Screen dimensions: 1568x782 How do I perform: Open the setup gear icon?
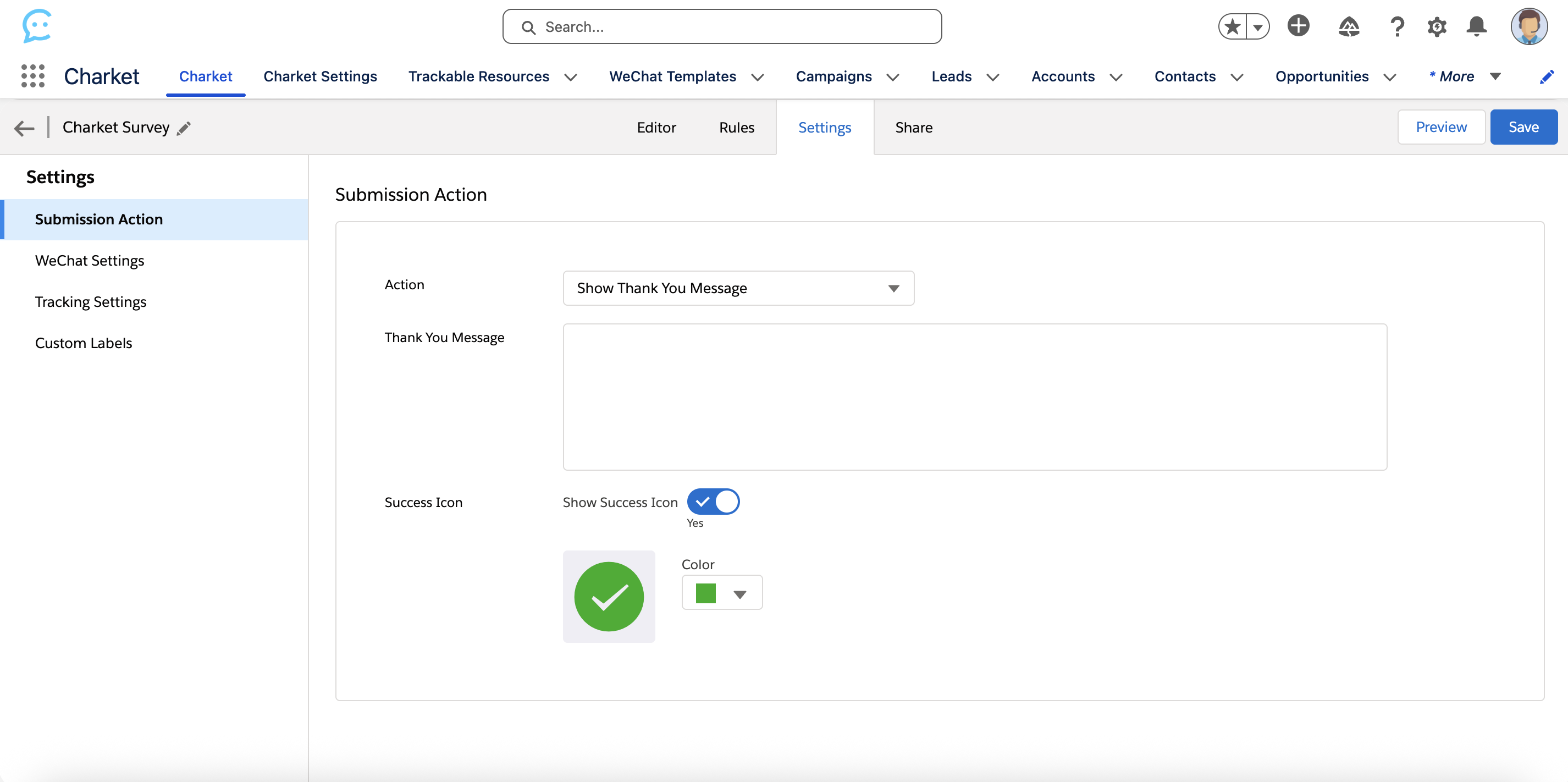[x=1437, y=26]
